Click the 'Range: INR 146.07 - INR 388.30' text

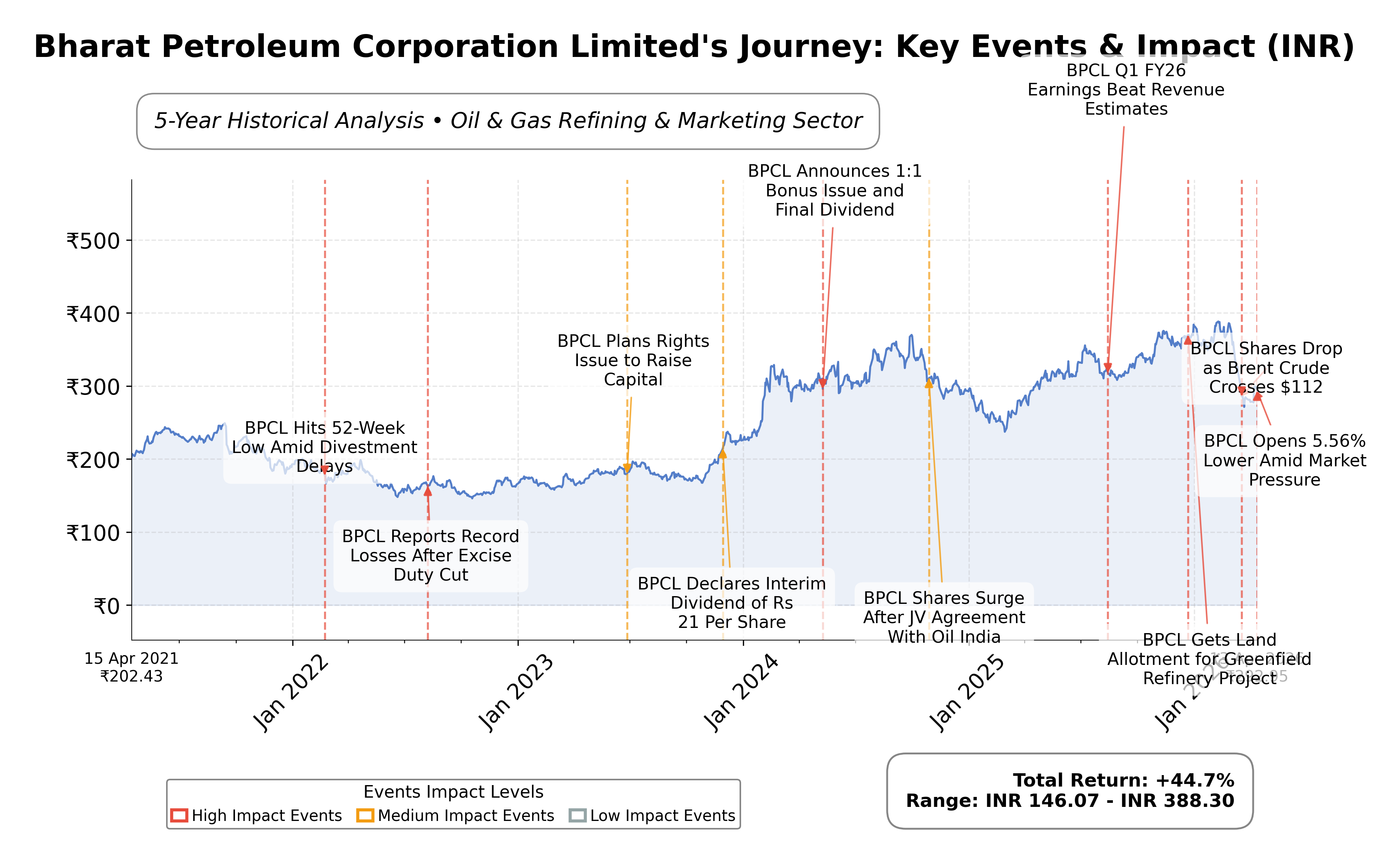tap(1070, 800)
